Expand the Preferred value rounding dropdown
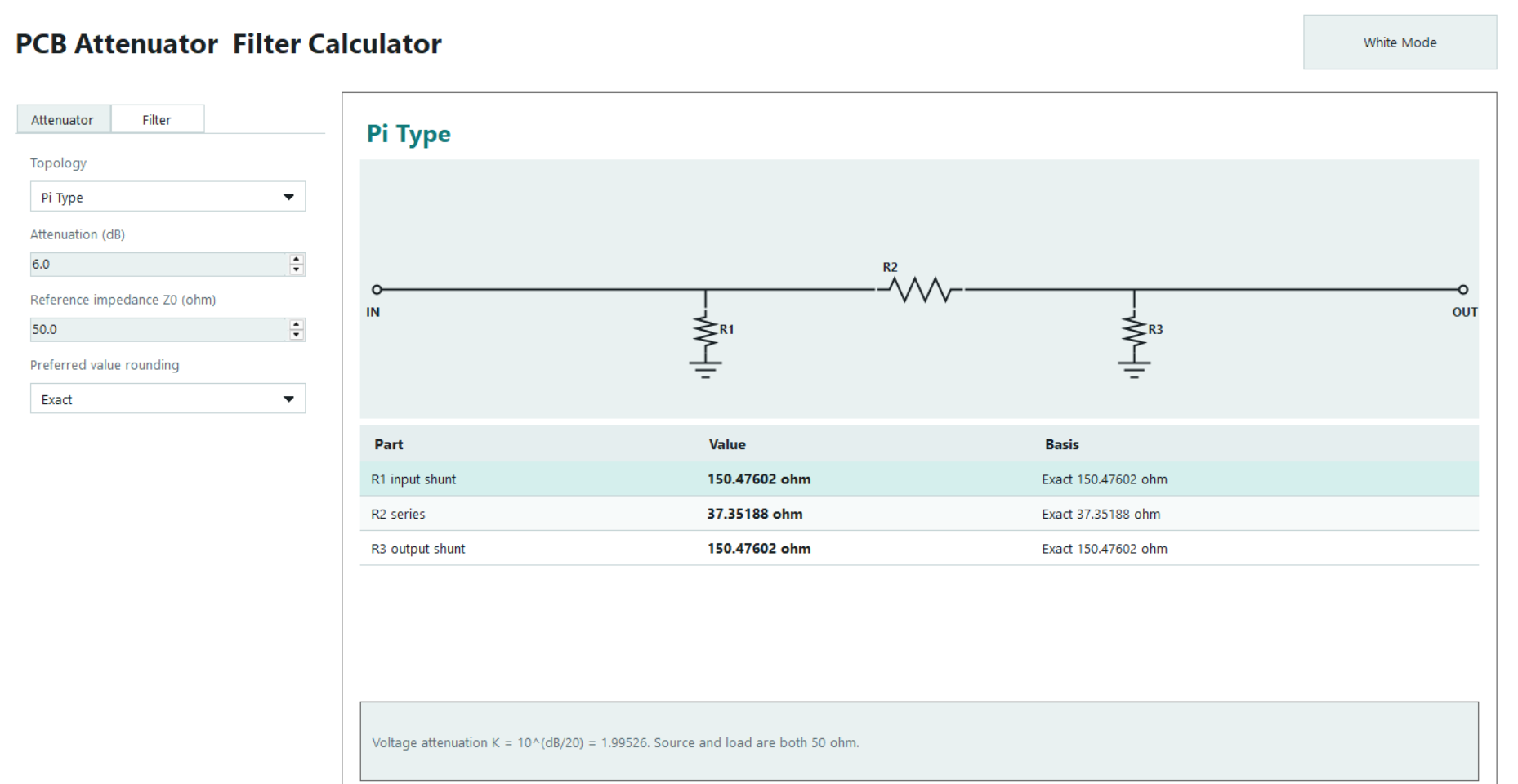This screenshot has width=1518, height=784. 167,399
